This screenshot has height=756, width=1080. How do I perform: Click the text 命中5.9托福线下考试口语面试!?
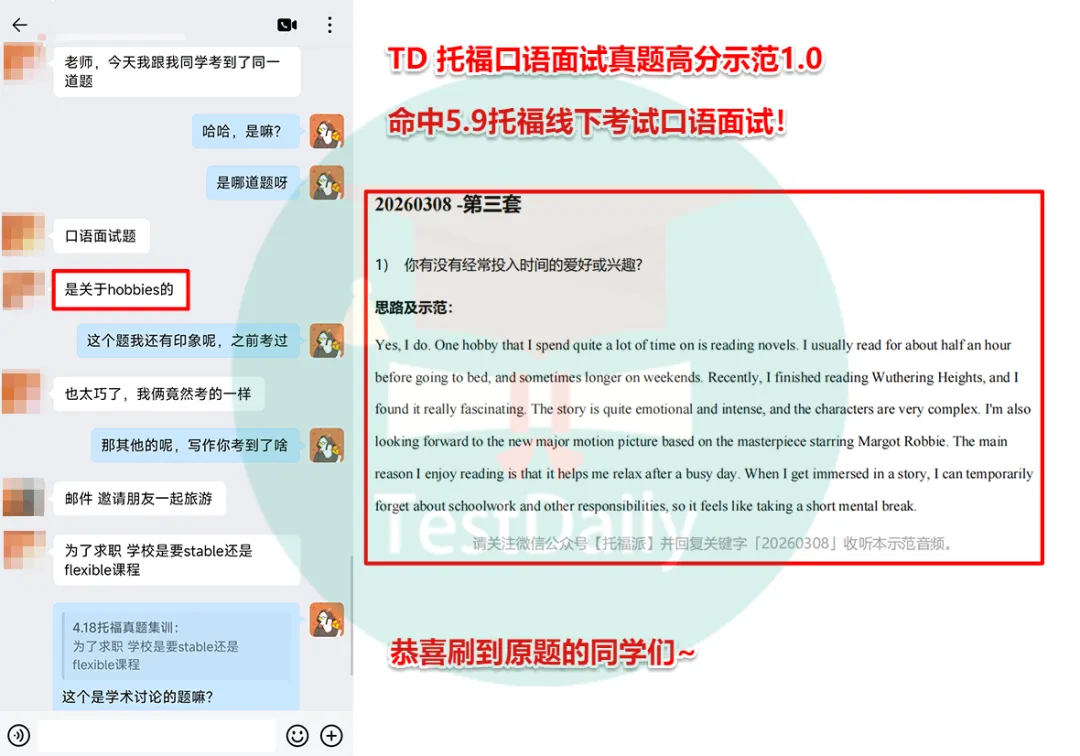click(x=586, y=122)
